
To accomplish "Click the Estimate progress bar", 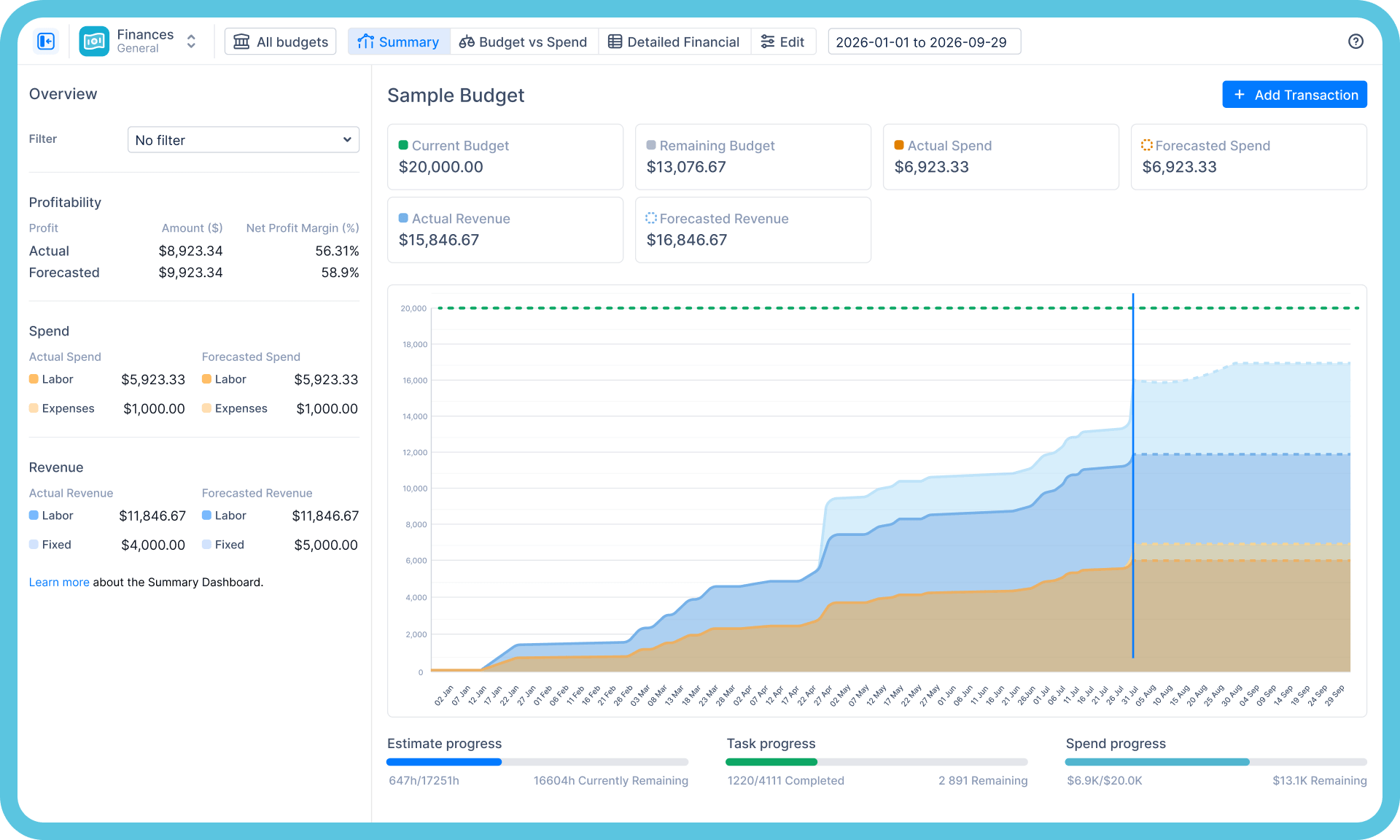I will (537, 762).
